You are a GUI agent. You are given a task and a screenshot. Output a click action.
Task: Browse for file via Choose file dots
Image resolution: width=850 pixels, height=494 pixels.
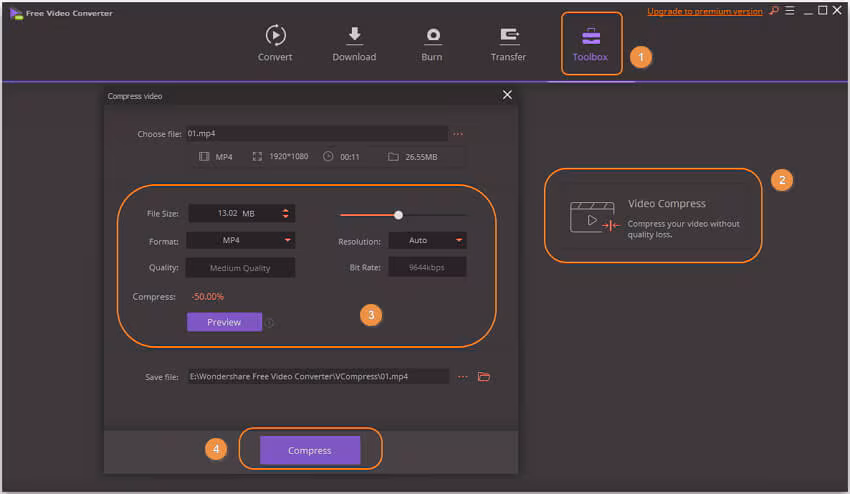tap(458, 134)
